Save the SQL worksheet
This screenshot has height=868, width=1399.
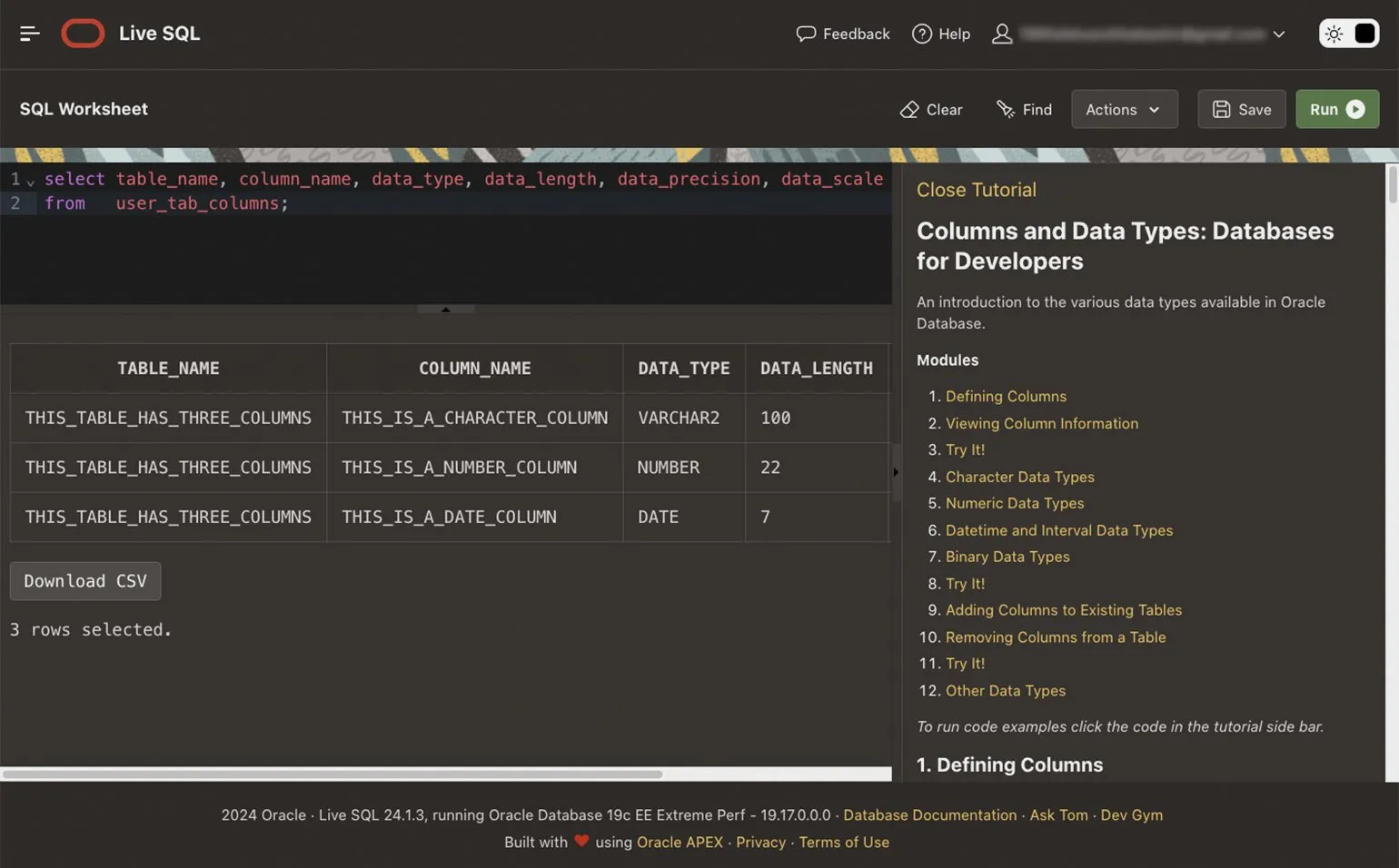[1241, 109]
